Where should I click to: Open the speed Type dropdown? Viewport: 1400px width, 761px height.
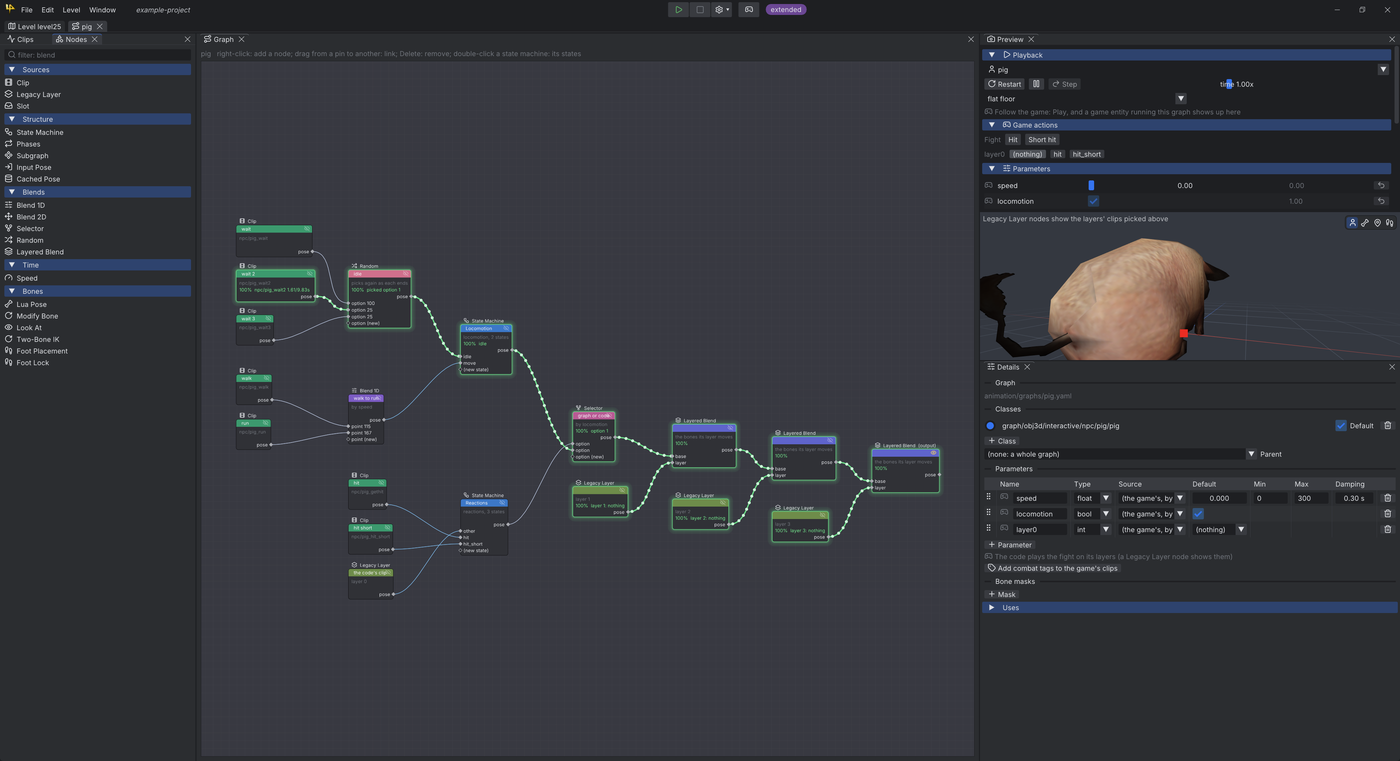(x=1105, y=498)
